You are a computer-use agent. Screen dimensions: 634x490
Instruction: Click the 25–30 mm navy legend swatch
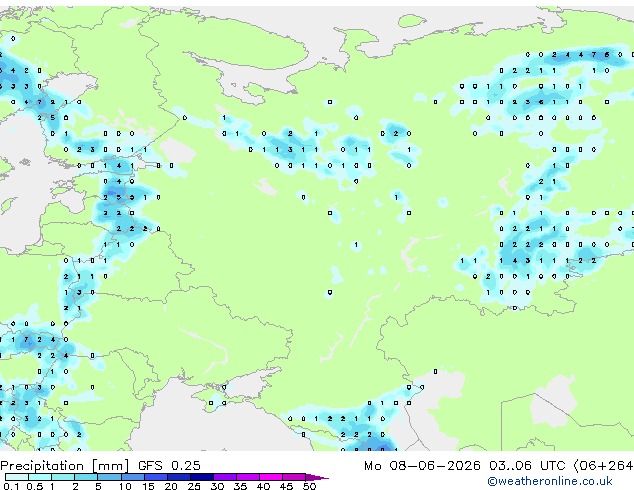(201, 477)
